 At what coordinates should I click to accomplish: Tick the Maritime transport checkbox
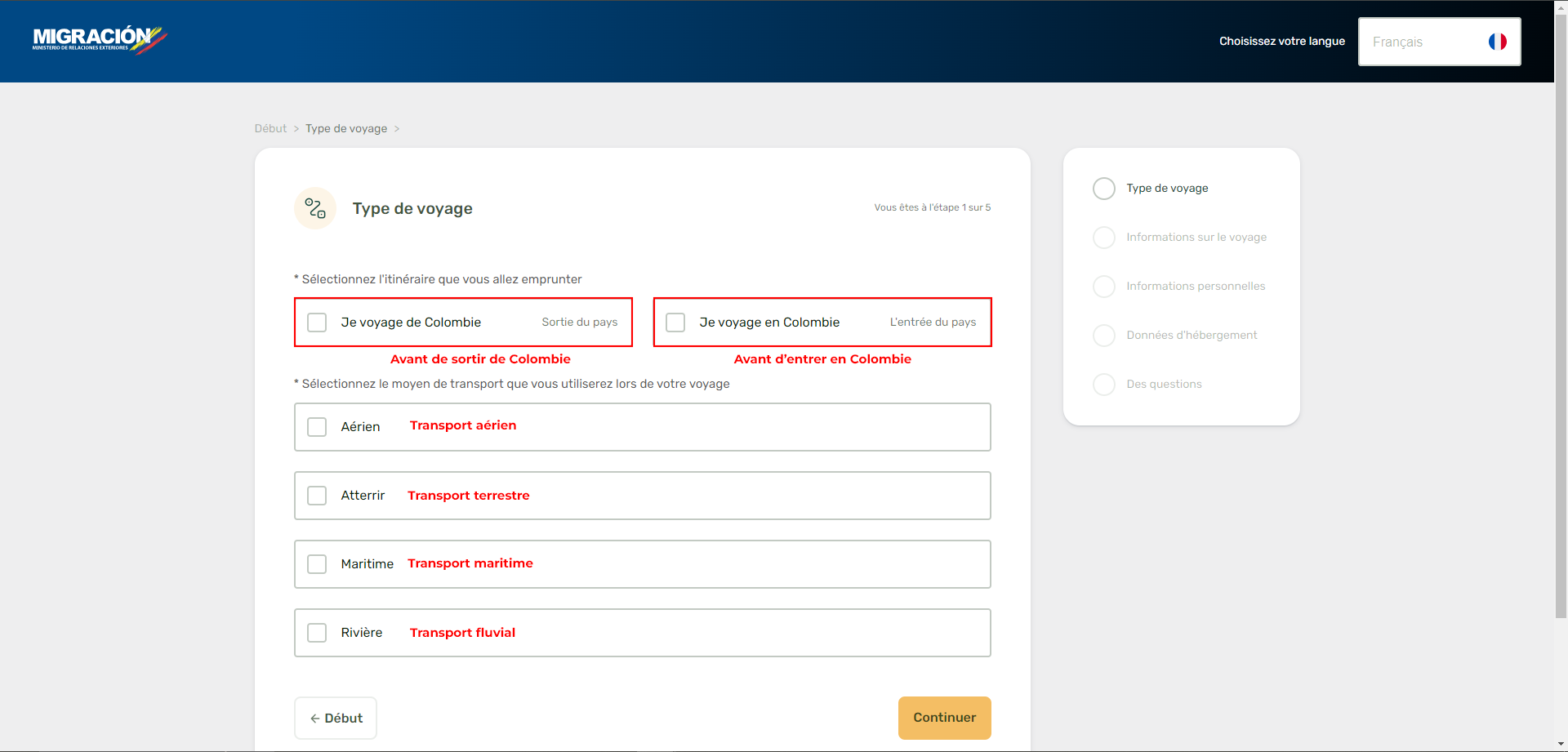pos(317,564)
